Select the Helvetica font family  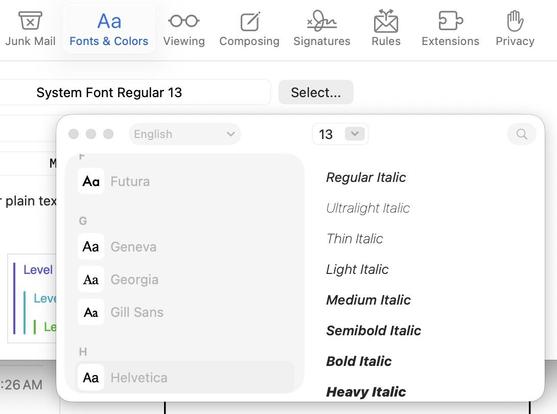click(185, 377)
